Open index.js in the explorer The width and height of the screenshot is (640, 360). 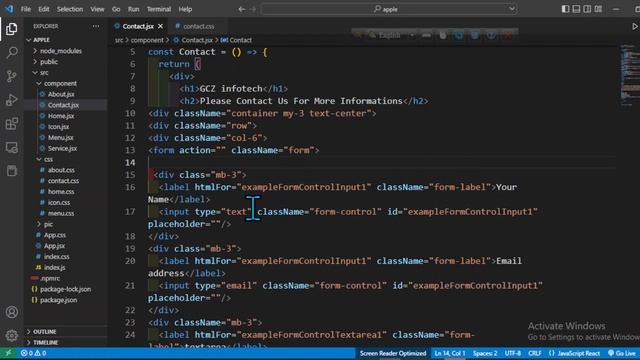(54, 267)
